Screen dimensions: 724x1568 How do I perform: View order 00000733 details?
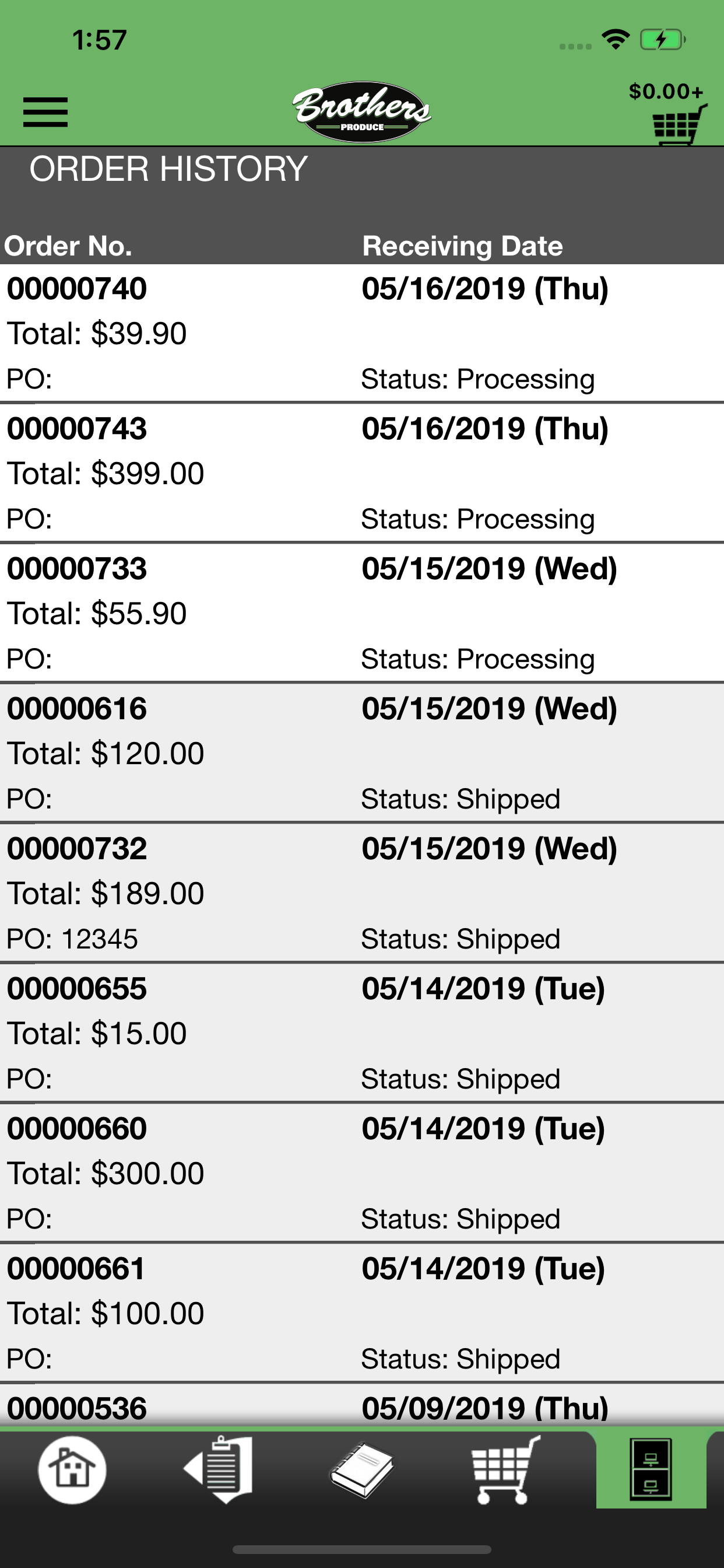pos(362,613)
